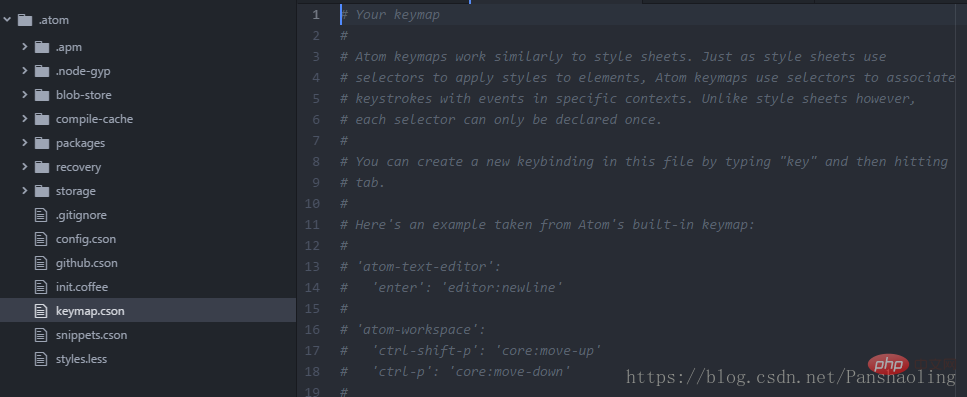967x397 pixels.
Task: Open github.cson from the file tree
Action: tap(86, 263)
